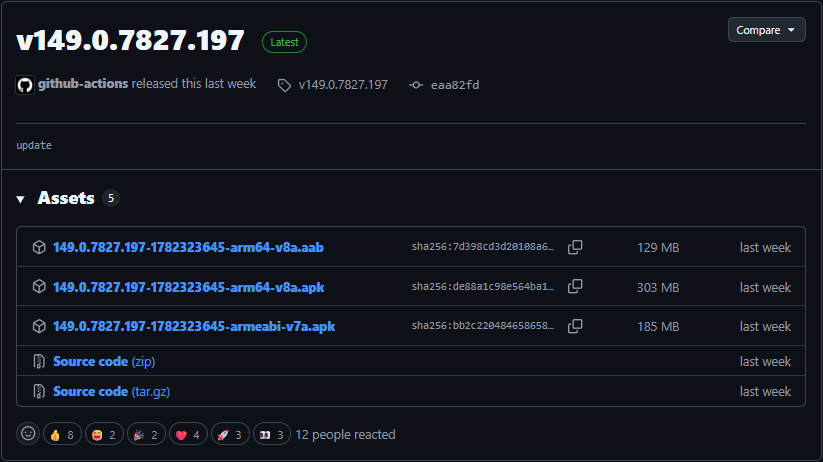The height and width of the screenshot is (462, 823).
Task: Click zip file icon for Source code (zip)
Action: [39, 361]
